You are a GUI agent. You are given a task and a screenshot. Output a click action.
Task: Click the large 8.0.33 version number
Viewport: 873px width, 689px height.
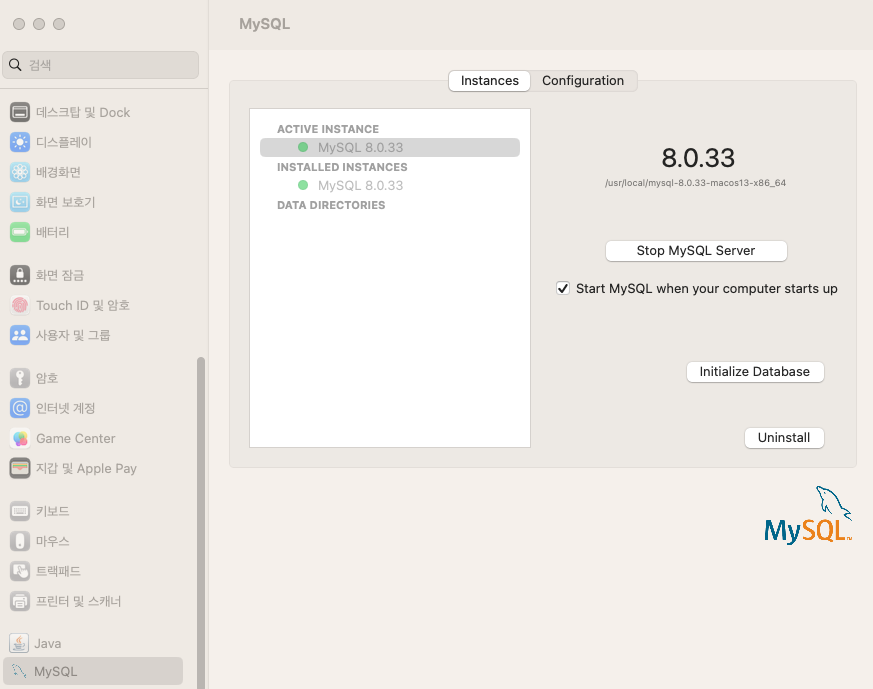[x=698, y=158]
